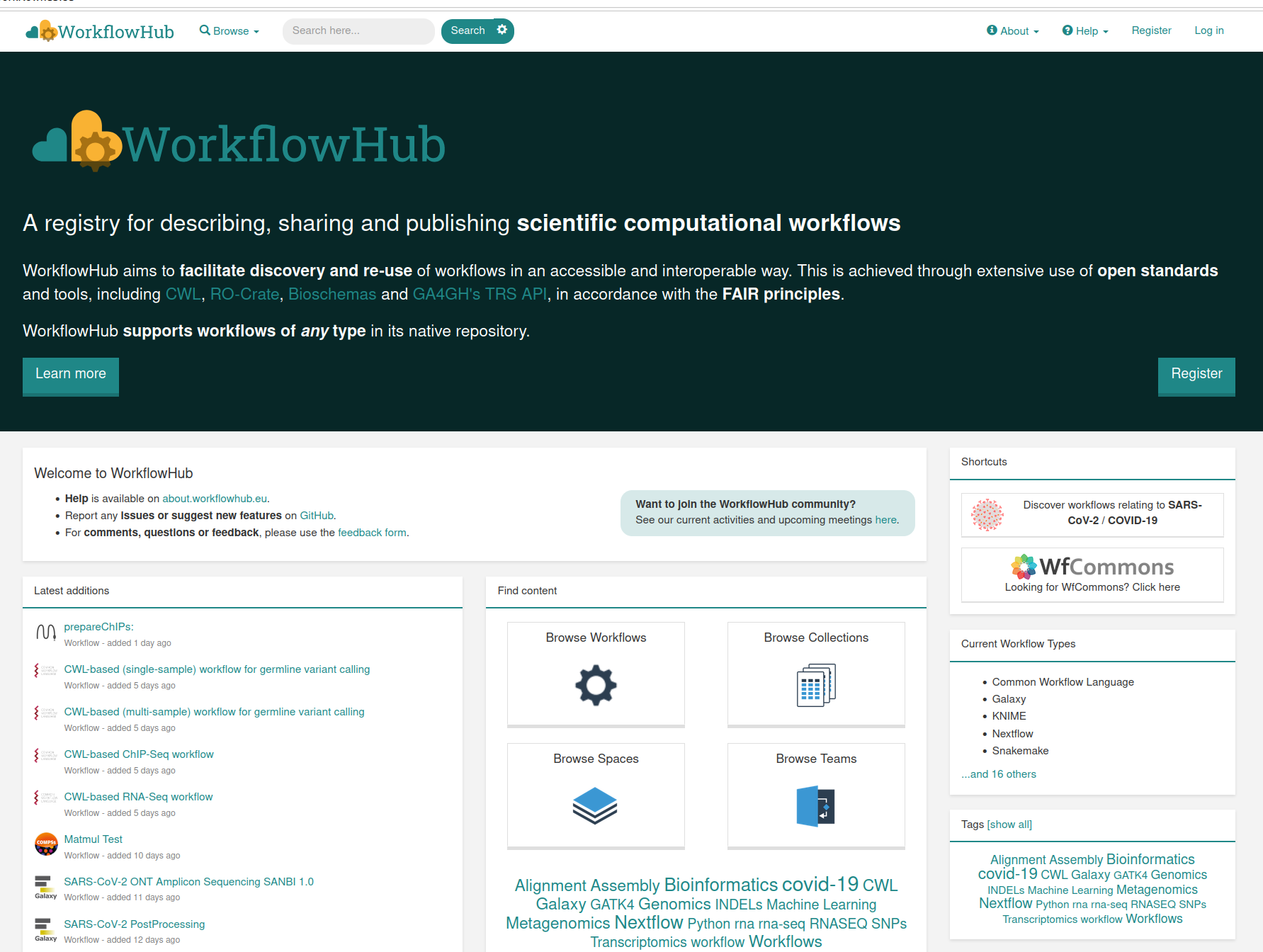The width and height of the screenshot is (1263, 952).
Task: Click the Metagenomics tag in sidebar Tags
Action: tap(1157, 890)
